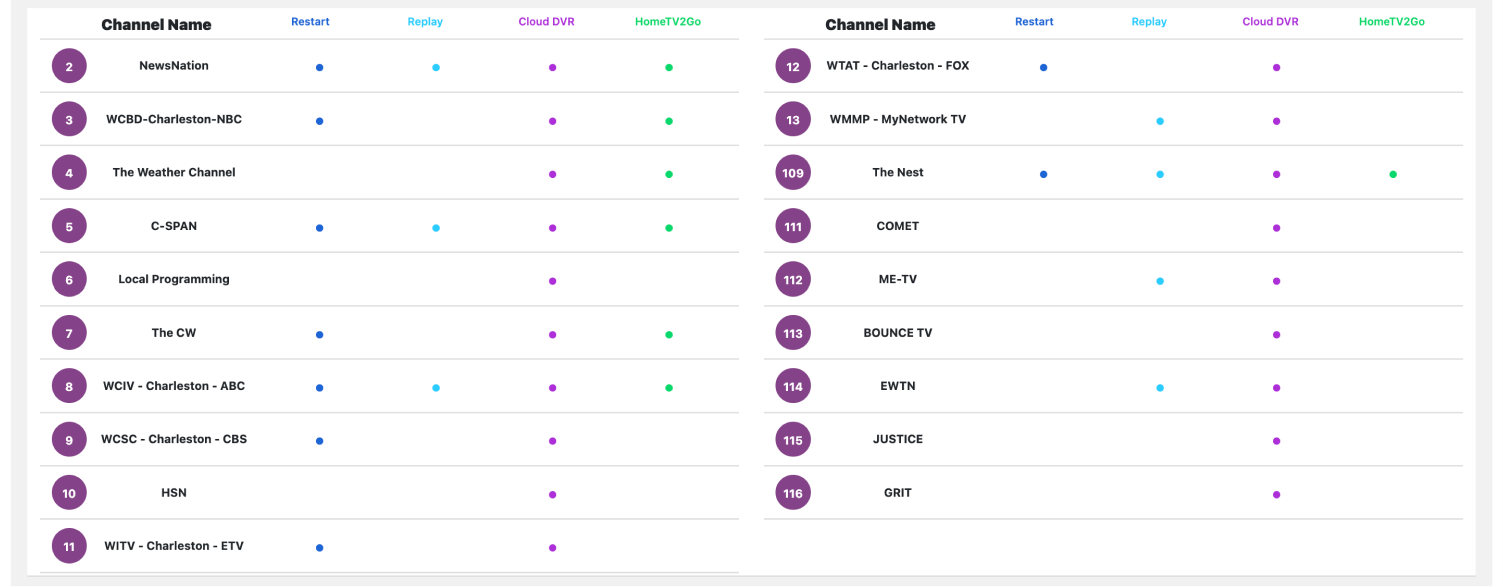Viewport: 1503px width, 587px height.
Task: Select the channel 115 purple badge
Action: pyautogui.click(x=793, y=440)
